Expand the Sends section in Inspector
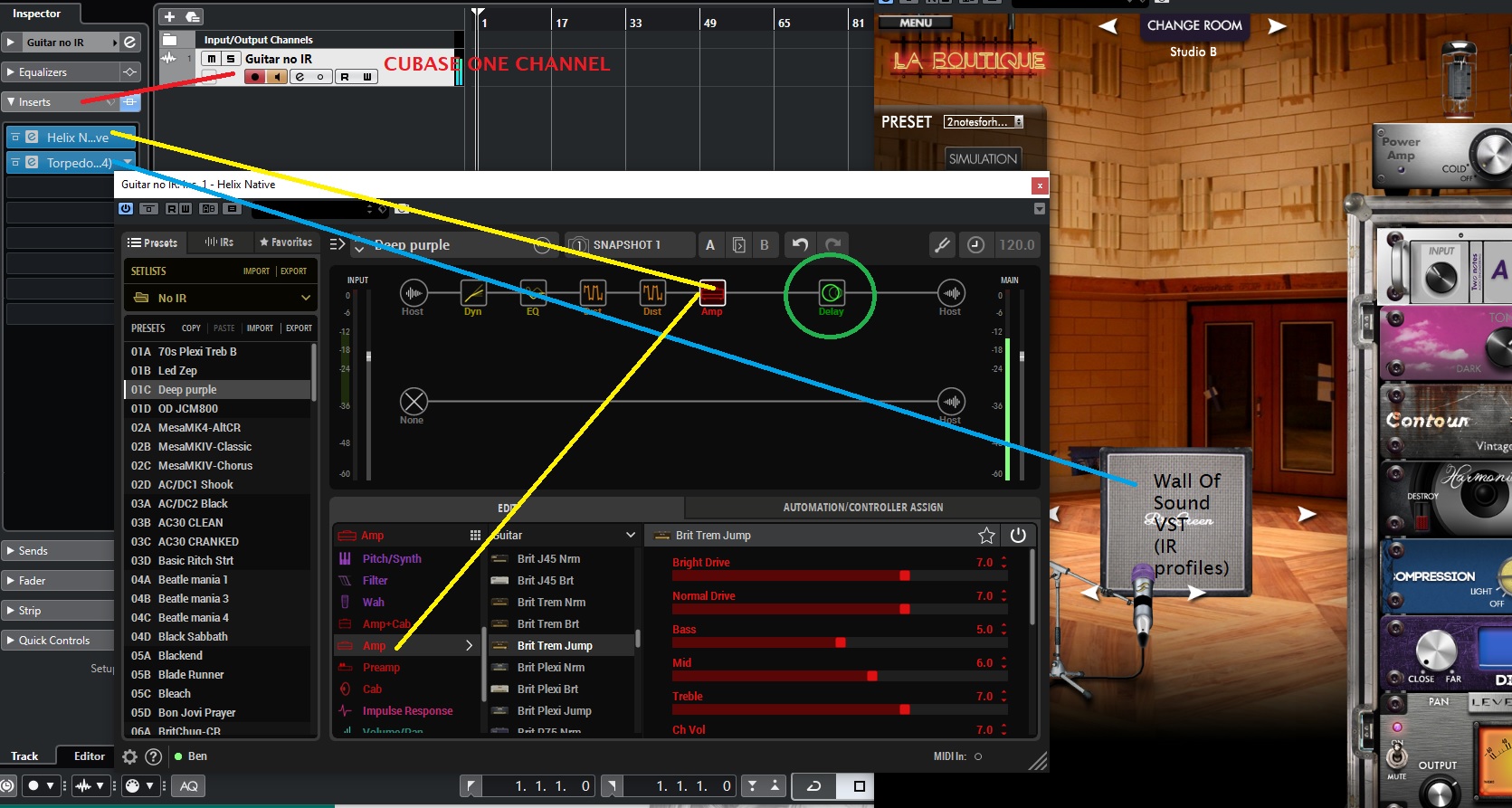 pos(33,551)
